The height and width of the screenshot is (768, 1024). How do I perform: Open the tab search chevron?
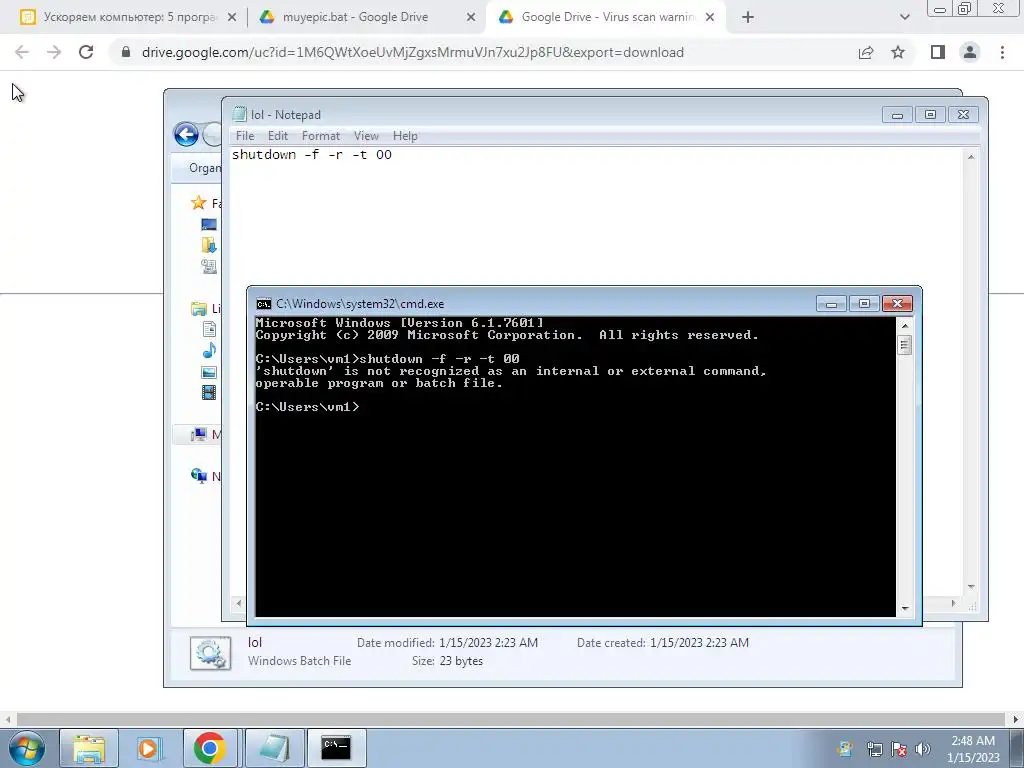pyautogui.click(x=904, y=18)
